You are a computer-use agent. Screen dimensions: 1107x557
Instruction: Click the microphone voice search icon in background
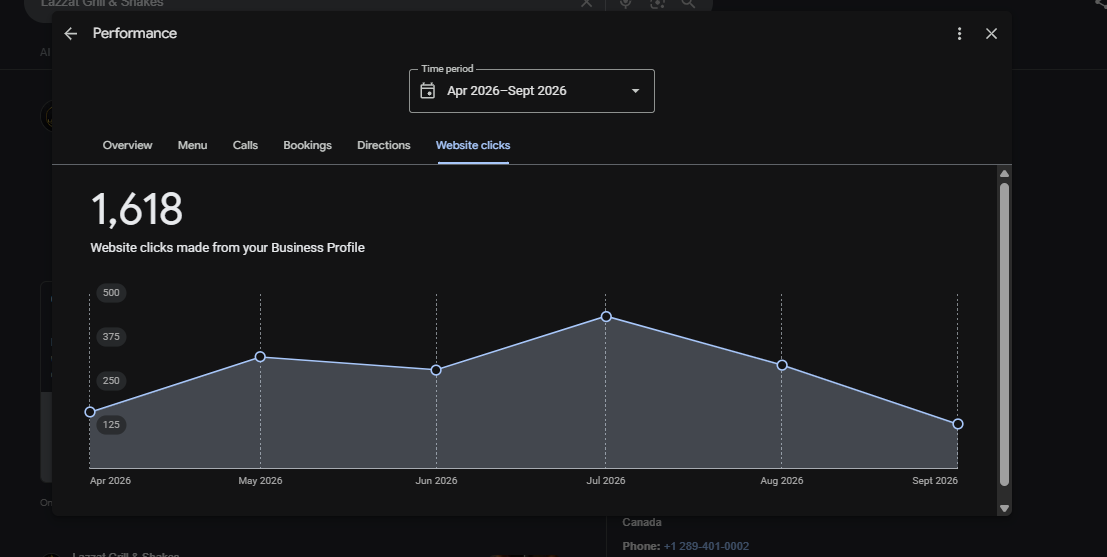pos(626,4)
